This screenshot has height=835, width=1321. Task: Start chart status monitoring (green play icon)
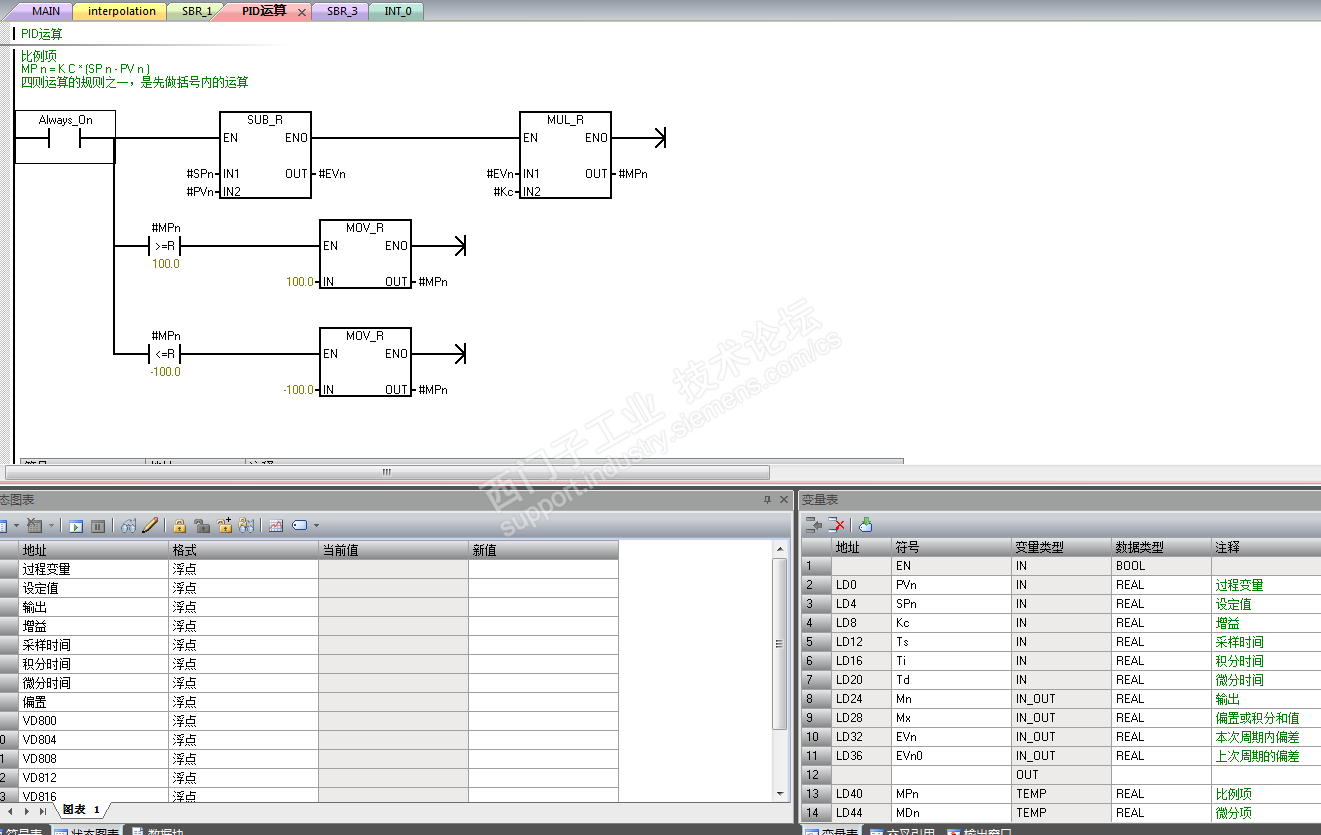coord(76,526)
